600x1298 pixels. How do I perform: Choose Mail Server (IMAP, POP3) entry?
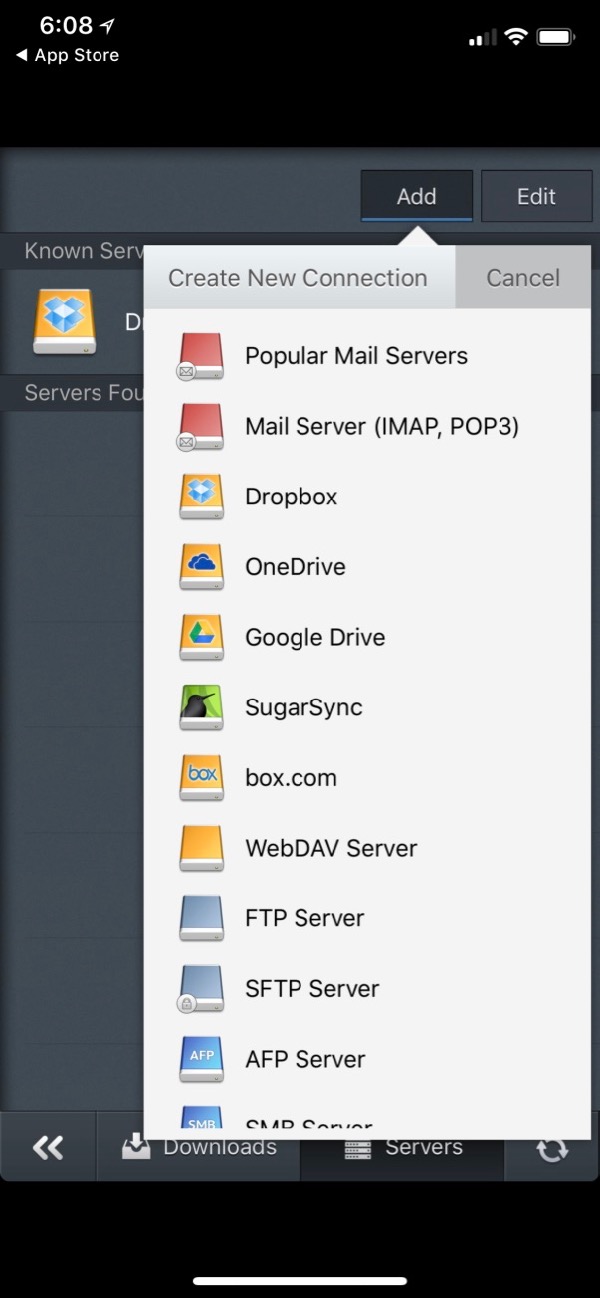click(367, 427)
